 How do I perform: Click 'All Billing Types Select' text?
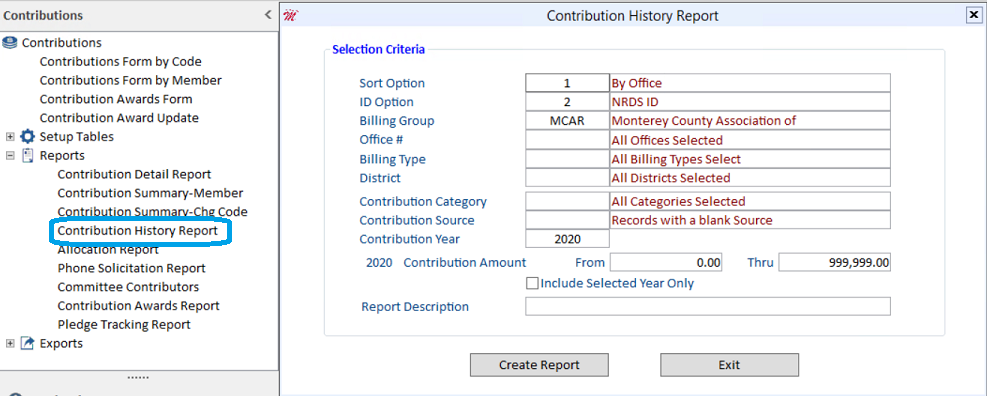pos(676,159)
